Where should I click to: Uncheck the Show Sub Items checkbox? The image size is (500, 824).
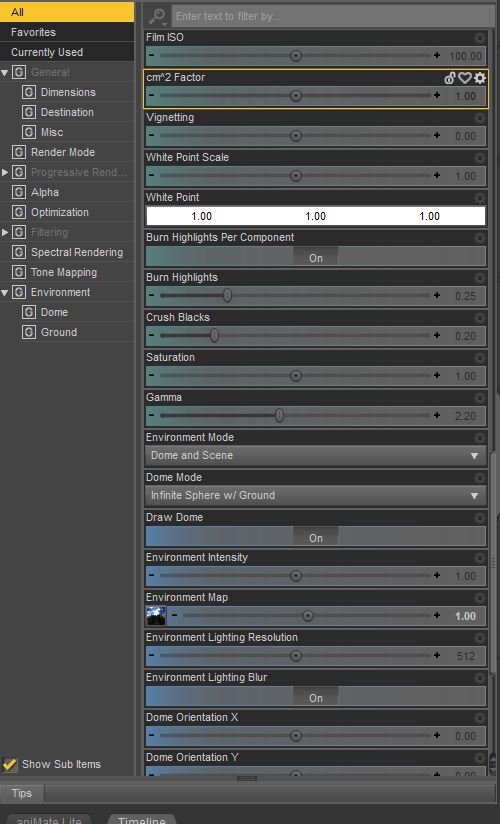(x=9, y=764)
